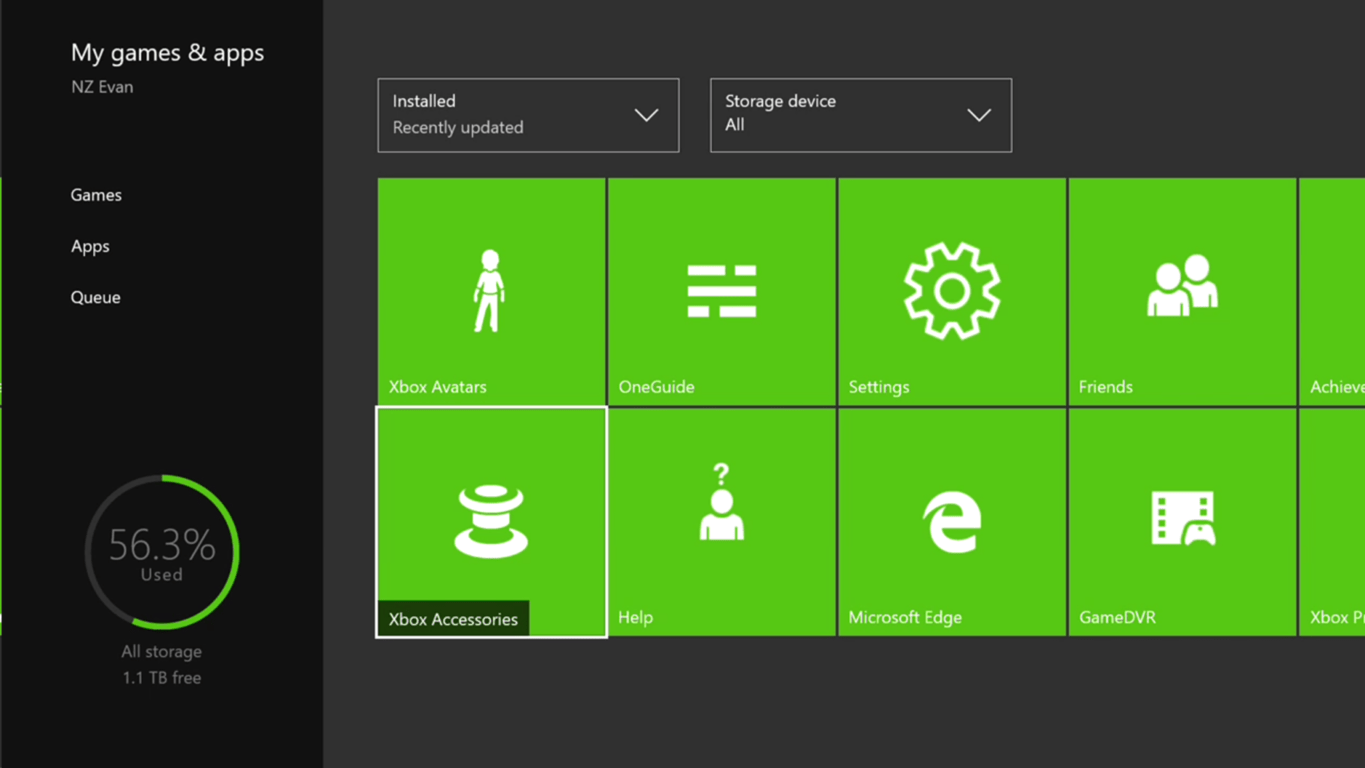Click the 56.3% used storage ring
Image resolution: width=1365 pixels, height=768 pixels.
pos(161,552)
